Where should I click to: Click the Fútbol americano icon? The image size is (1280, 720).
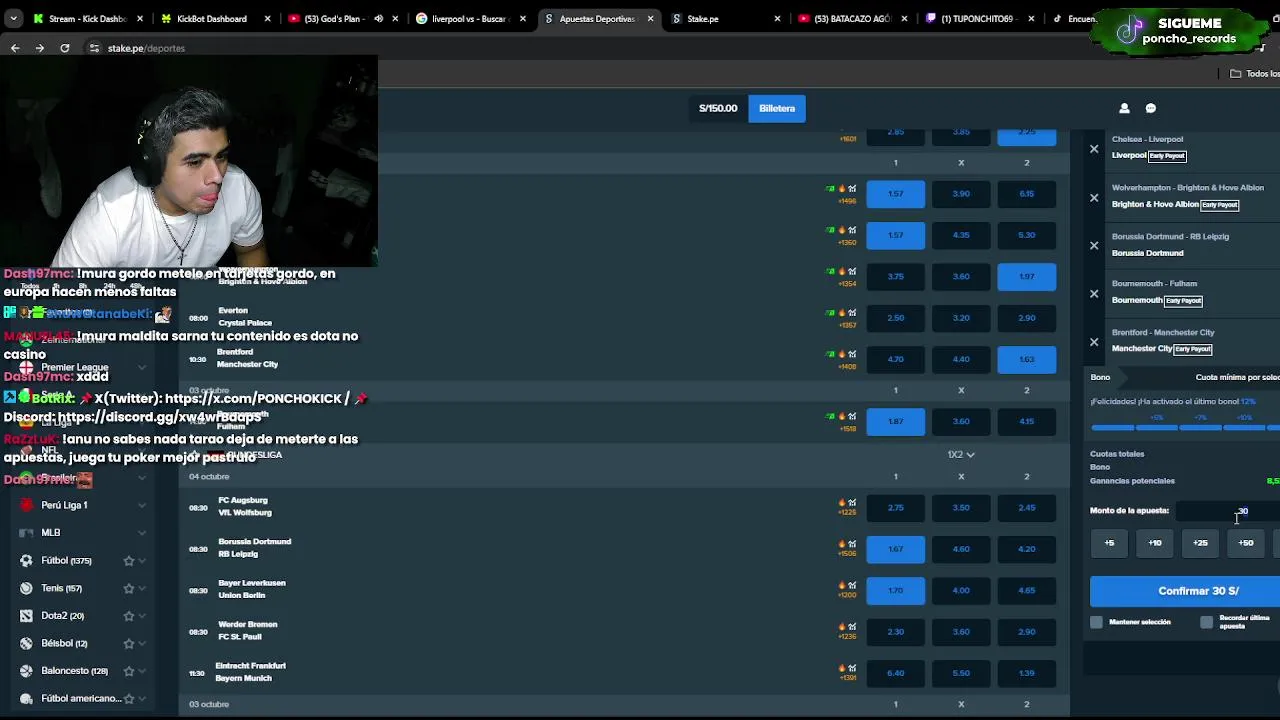[x=26, y=698]
